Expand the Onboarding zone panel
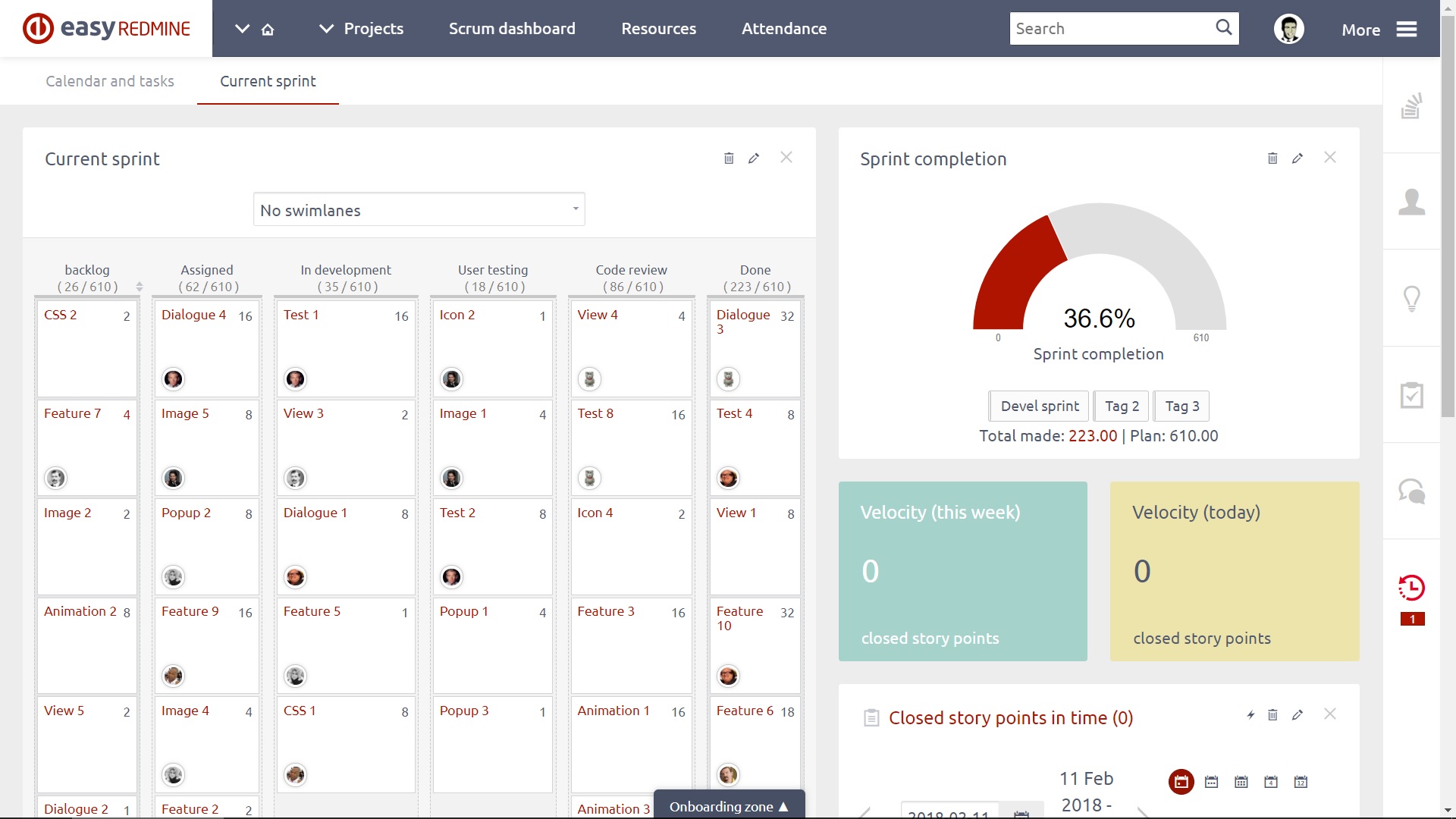 (x=729, y=806)
